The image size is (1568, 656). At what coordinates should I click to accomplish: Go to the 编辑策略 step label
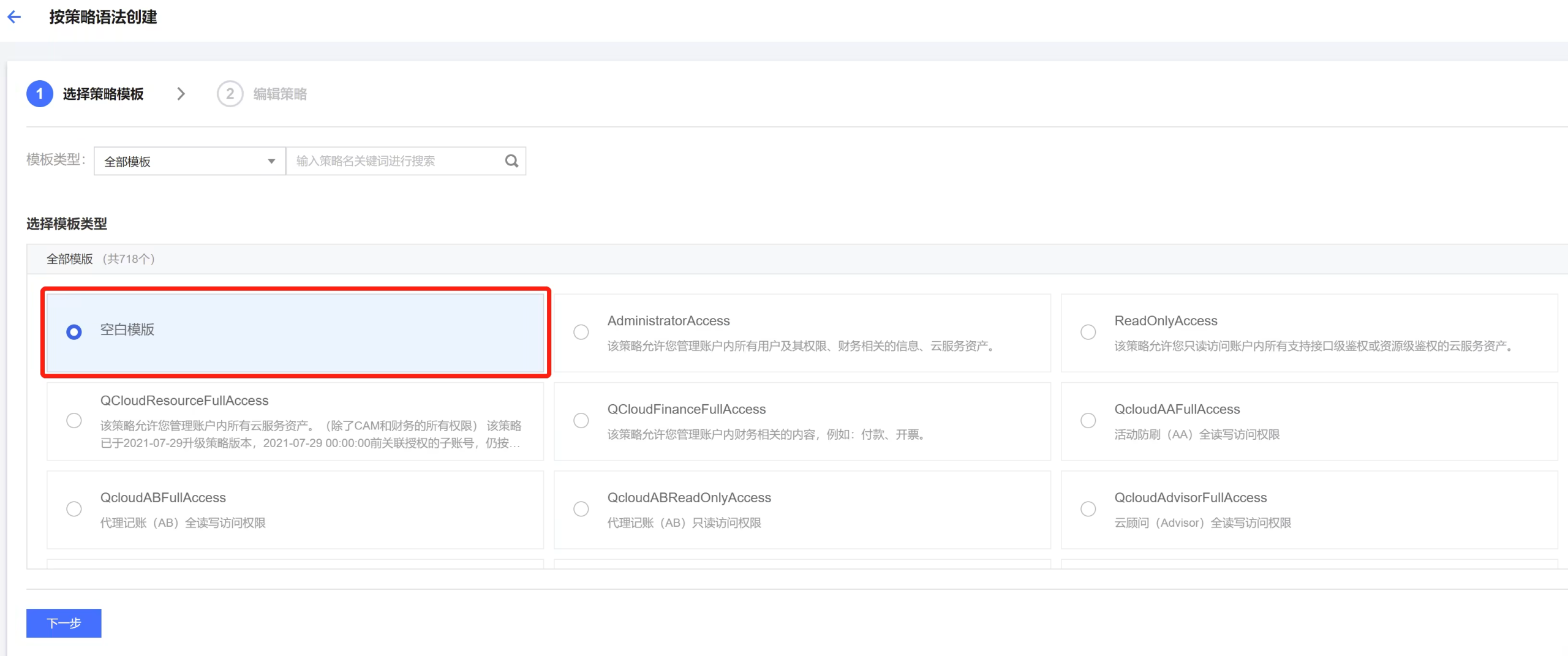point(280,94)
